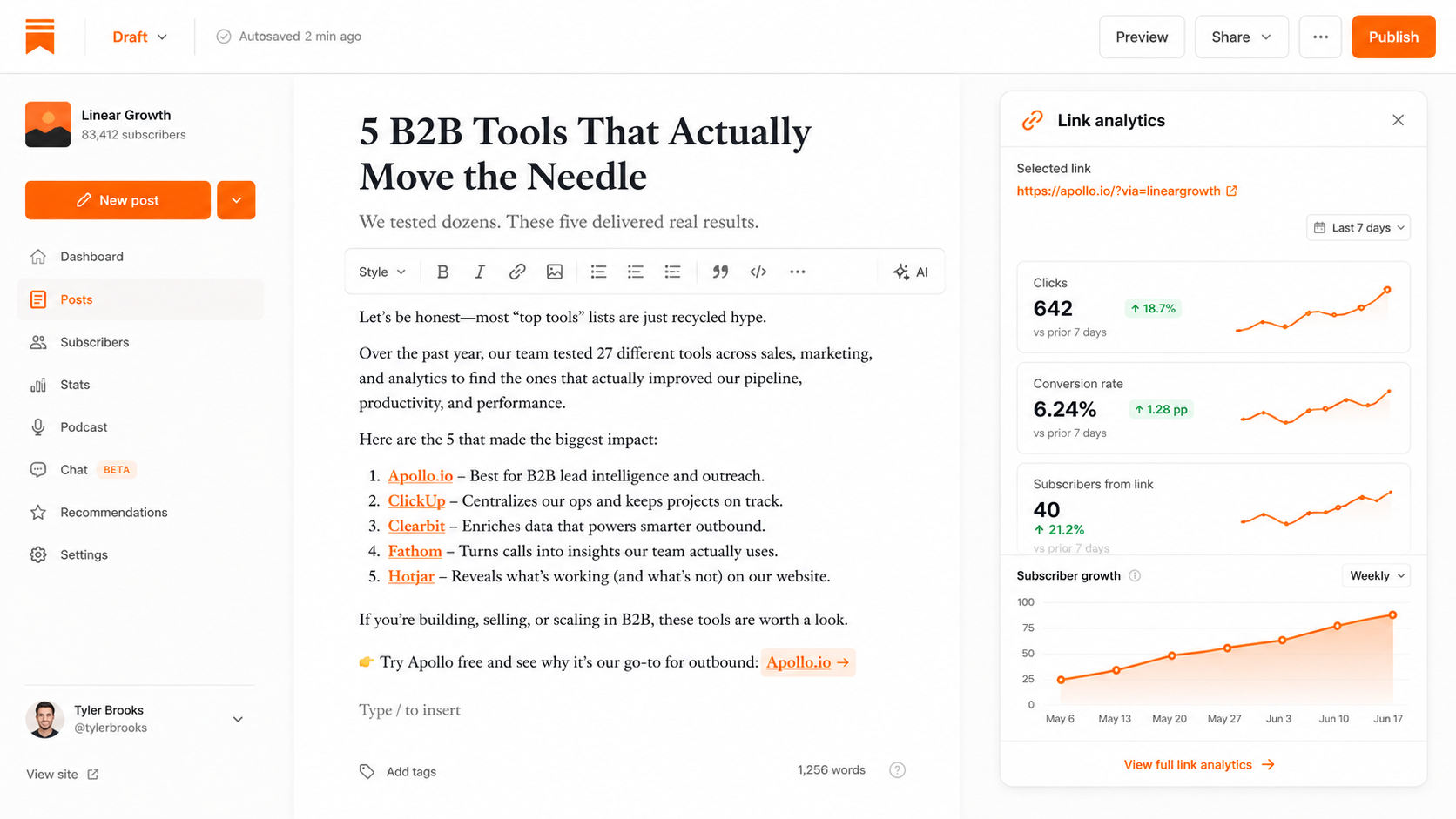
Task: Change the Weekly growth interval
Action: (1377, 575)
